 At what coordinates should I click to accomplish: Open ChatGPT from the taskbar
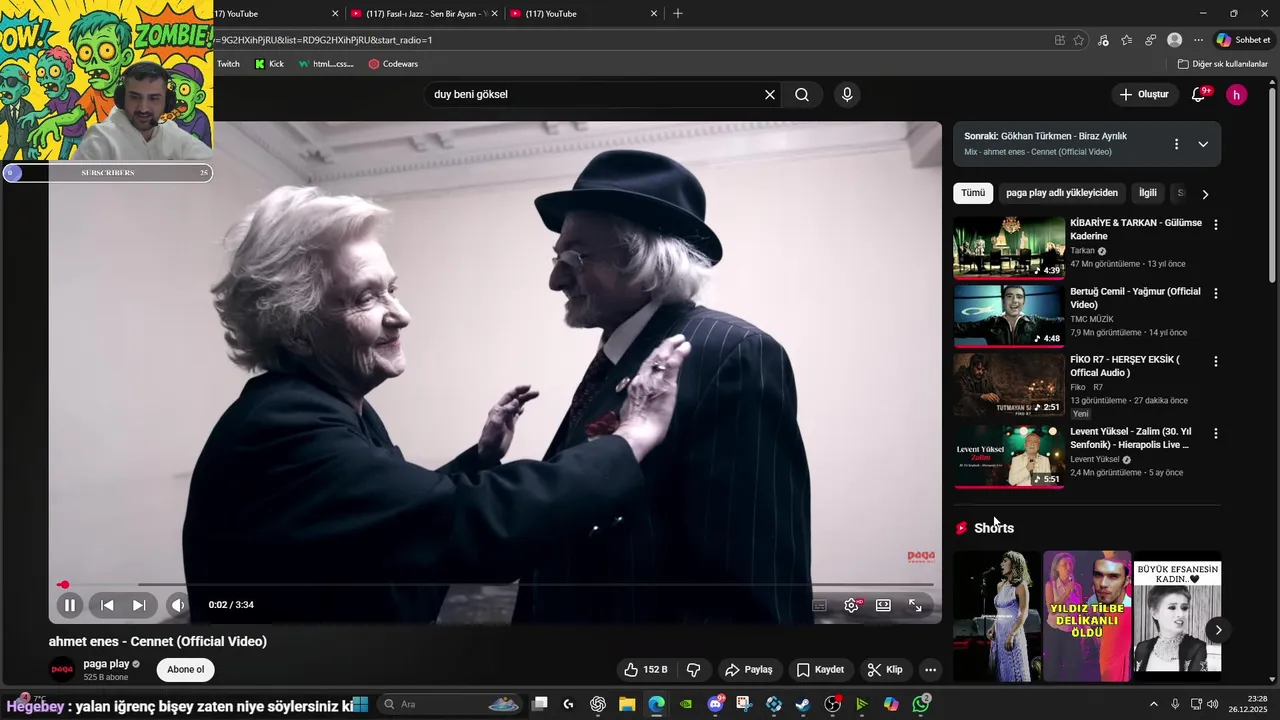pos(598,704)
